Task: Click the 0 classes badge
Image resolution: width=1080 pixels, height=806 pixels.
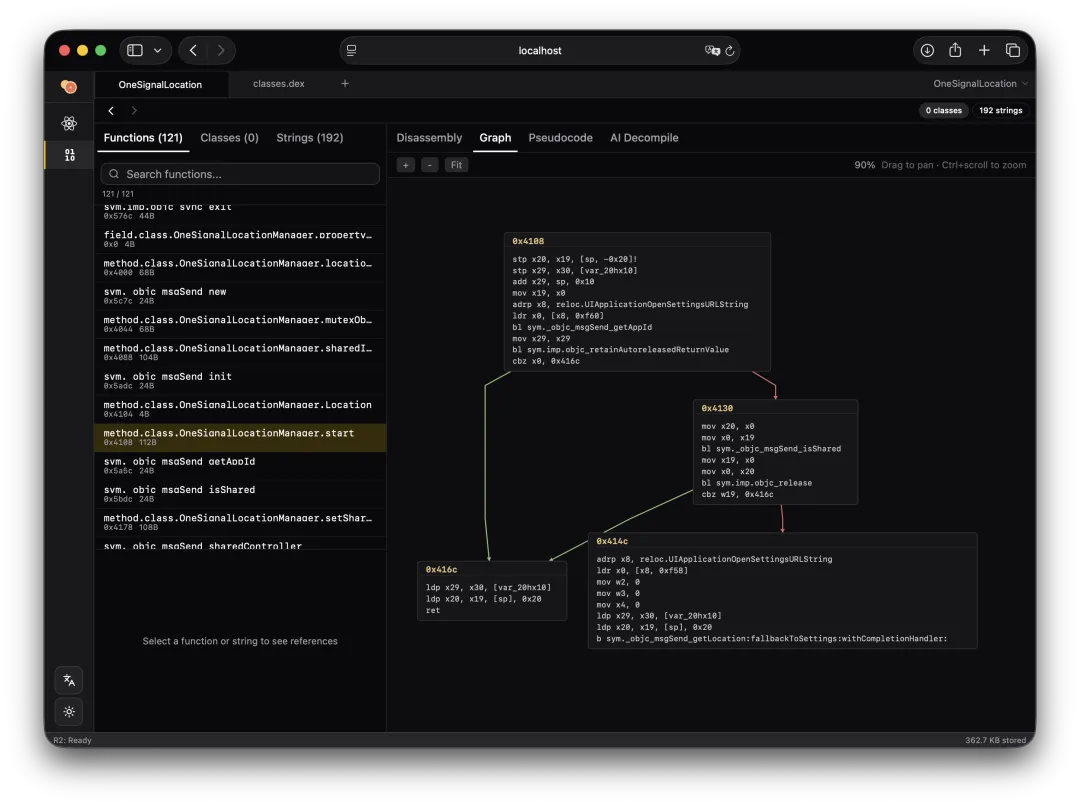Action: pyautogui.click(x=944, y=110)
